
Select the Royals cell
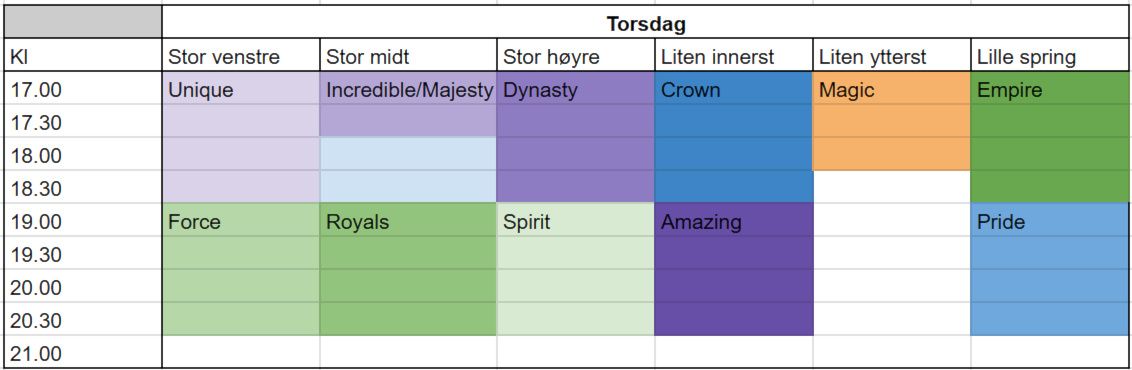409,220
